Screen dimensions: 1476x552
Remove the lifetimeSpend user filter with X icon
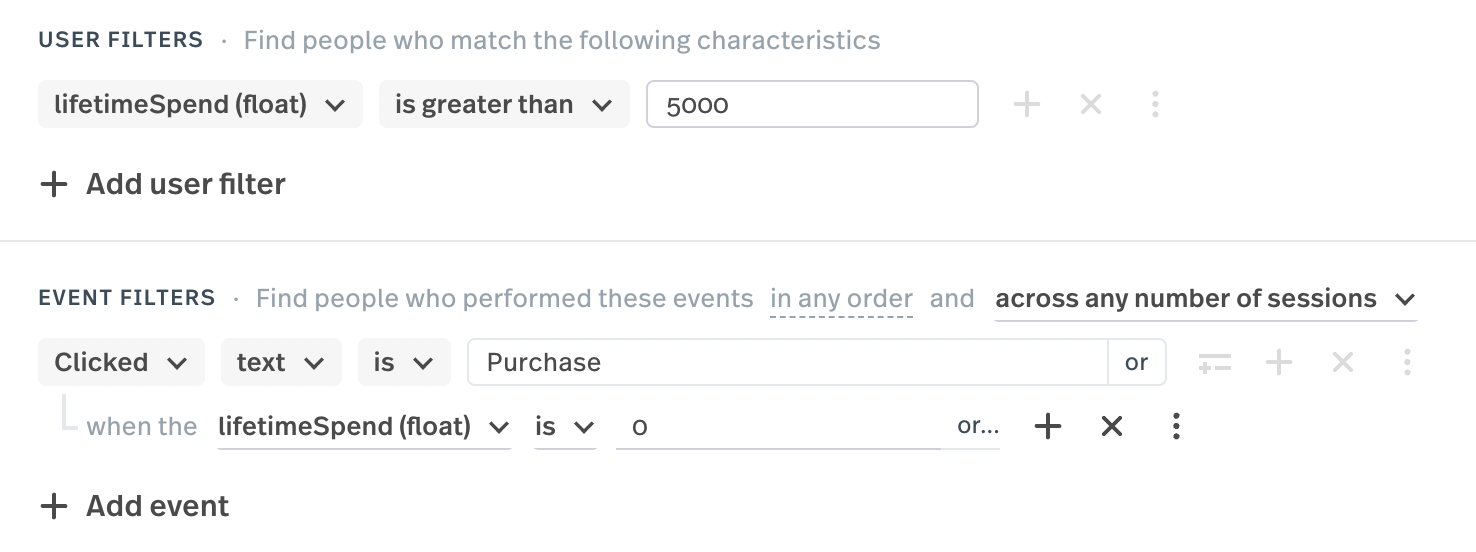click(x=1091, y=104)
